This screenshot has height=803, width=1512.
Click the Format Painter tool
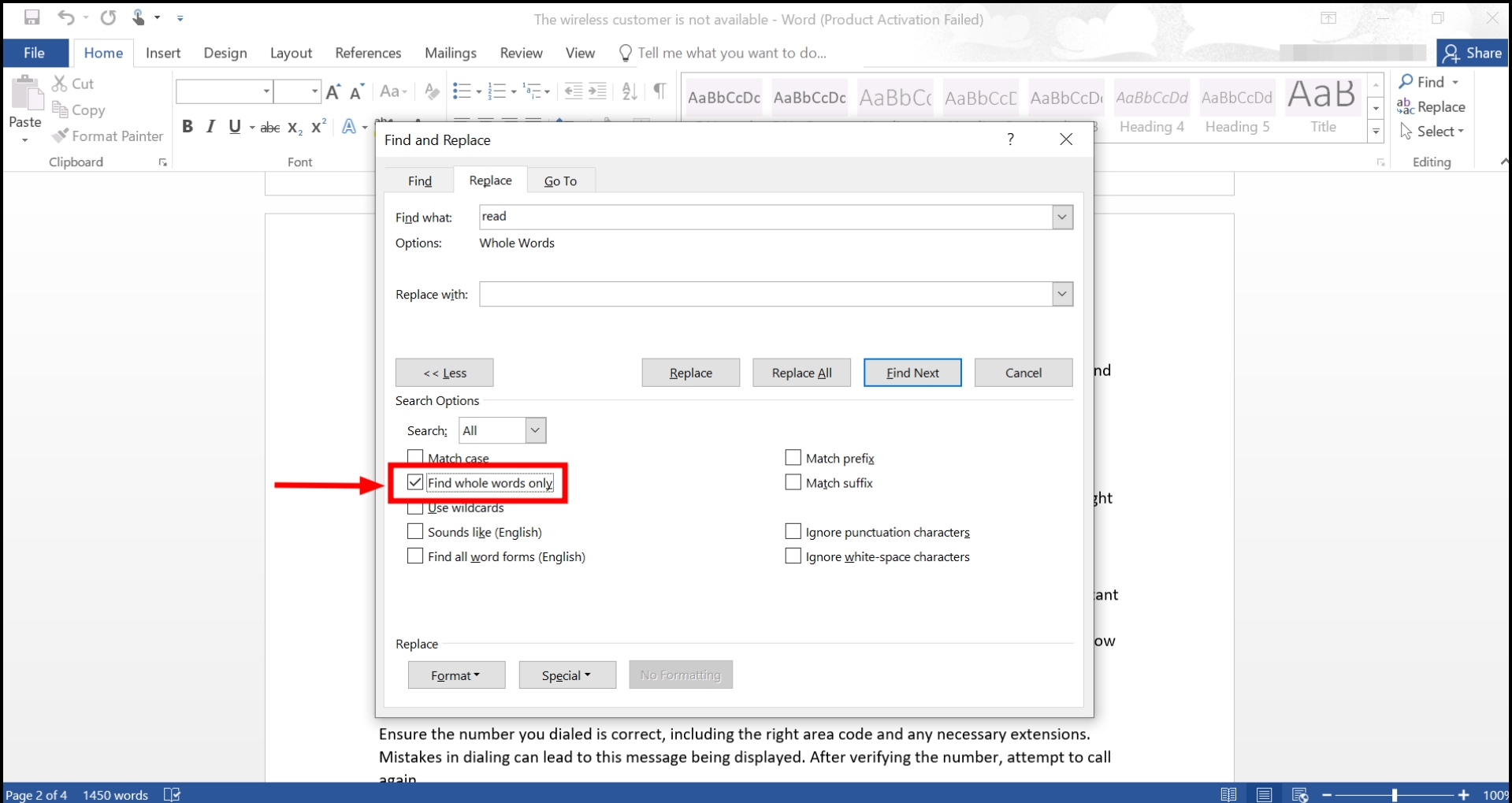click(108, 136)
